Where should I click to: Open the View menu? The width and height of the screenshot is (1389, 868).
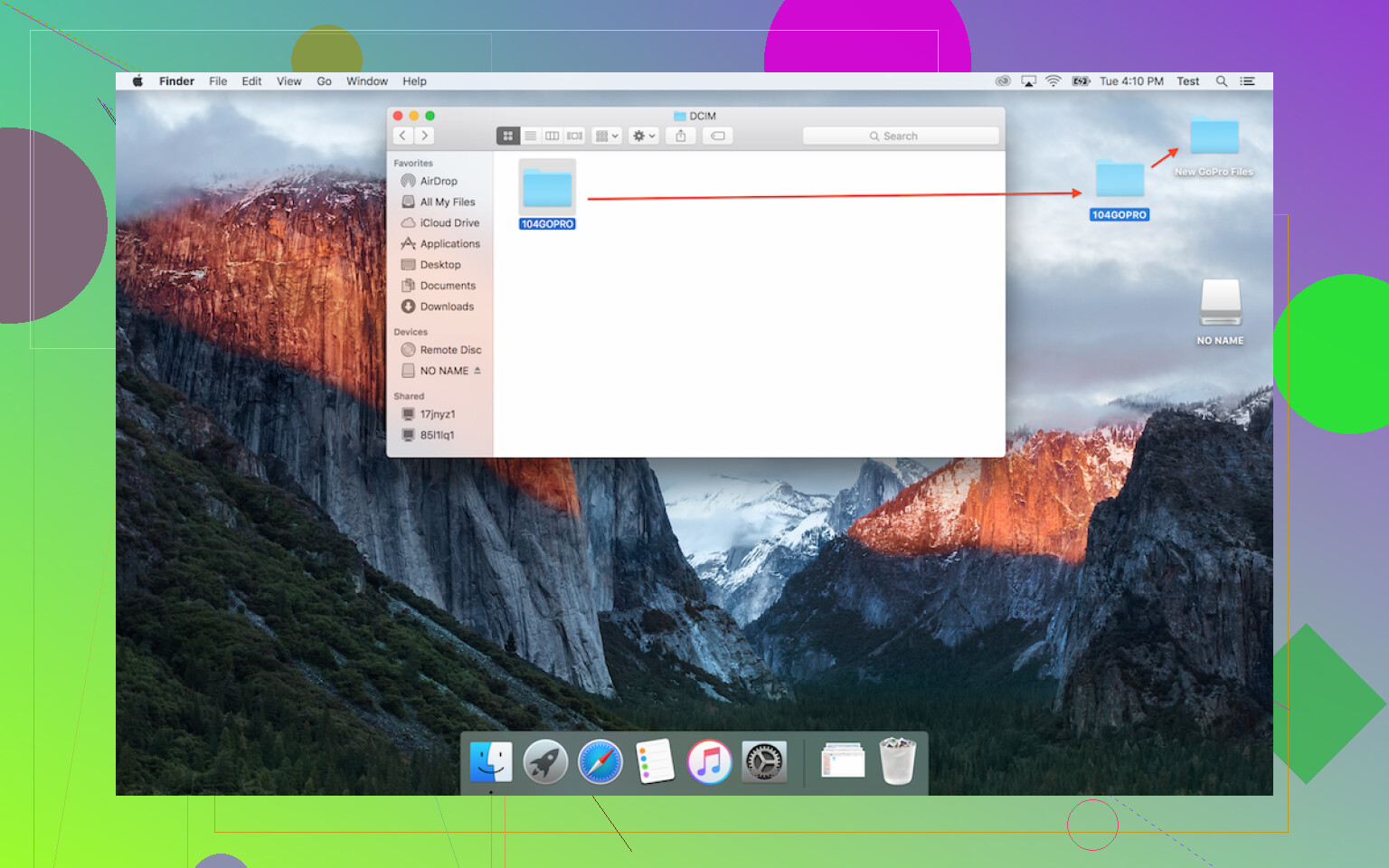[x=288, y=81]
